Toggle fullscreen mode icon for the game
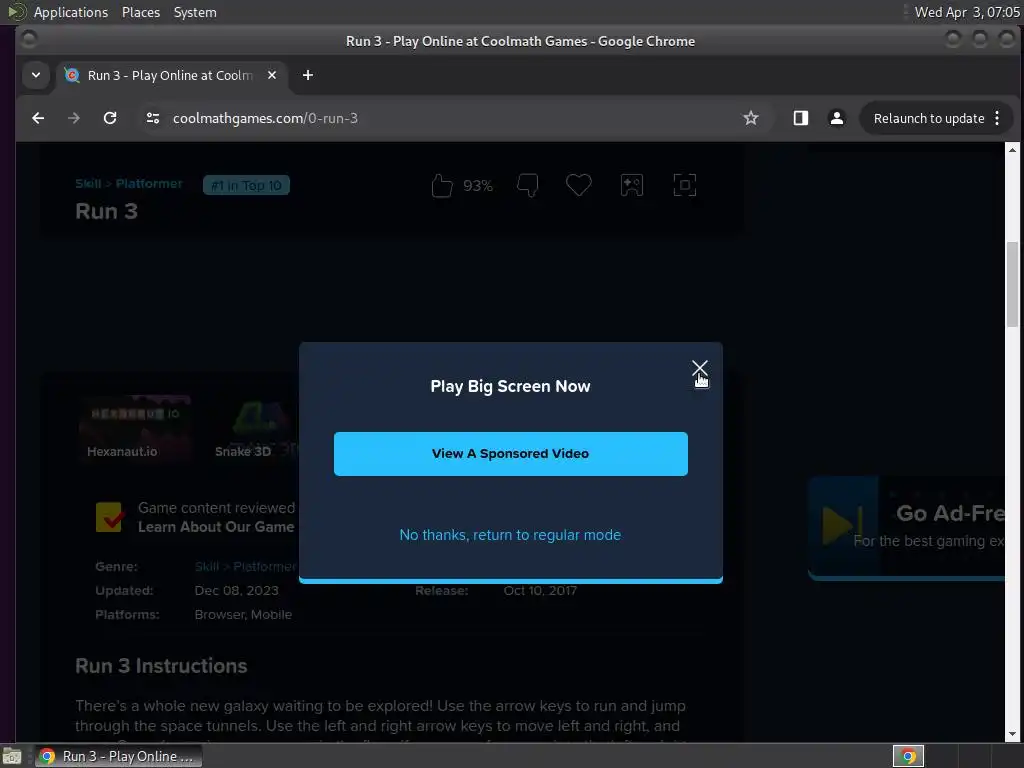1024x768 pixels. [684, 185]
